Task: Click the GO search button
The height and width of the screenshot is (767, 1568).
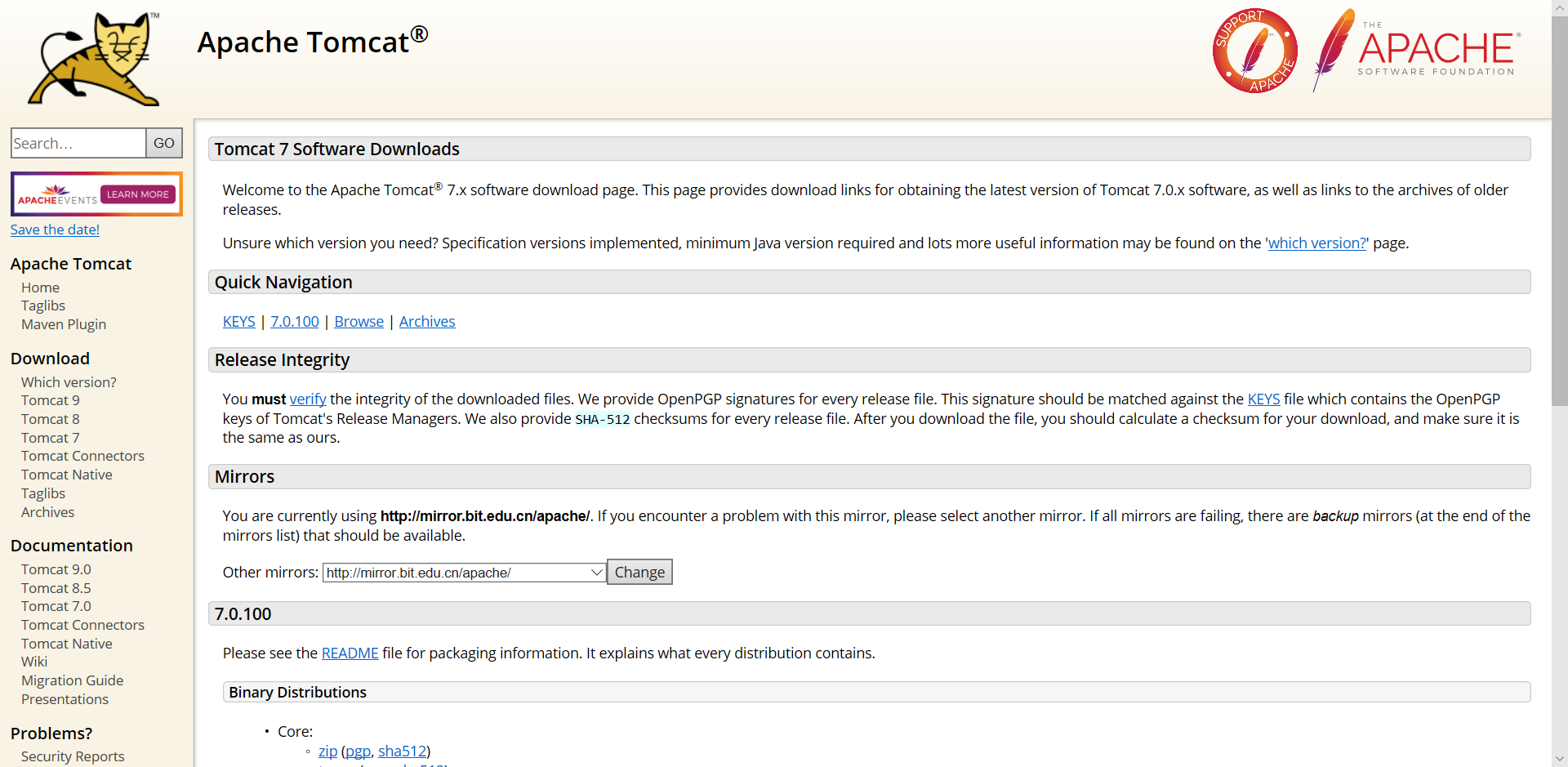Action: [164, 143]
